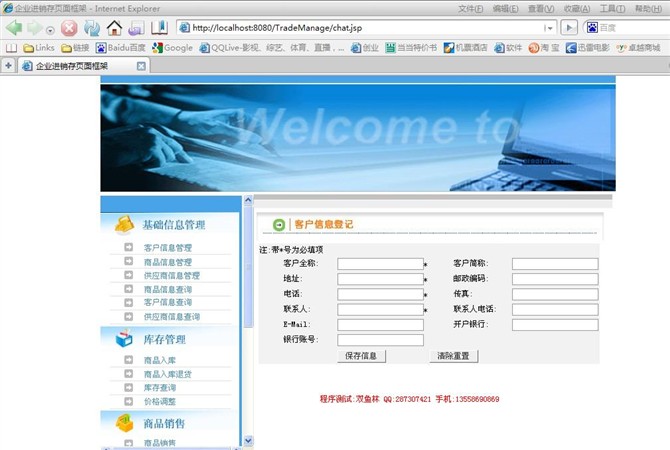Open 商品入库退货 in sidebar
This screenshot has height=450, width=670.
tap(168, 374)
